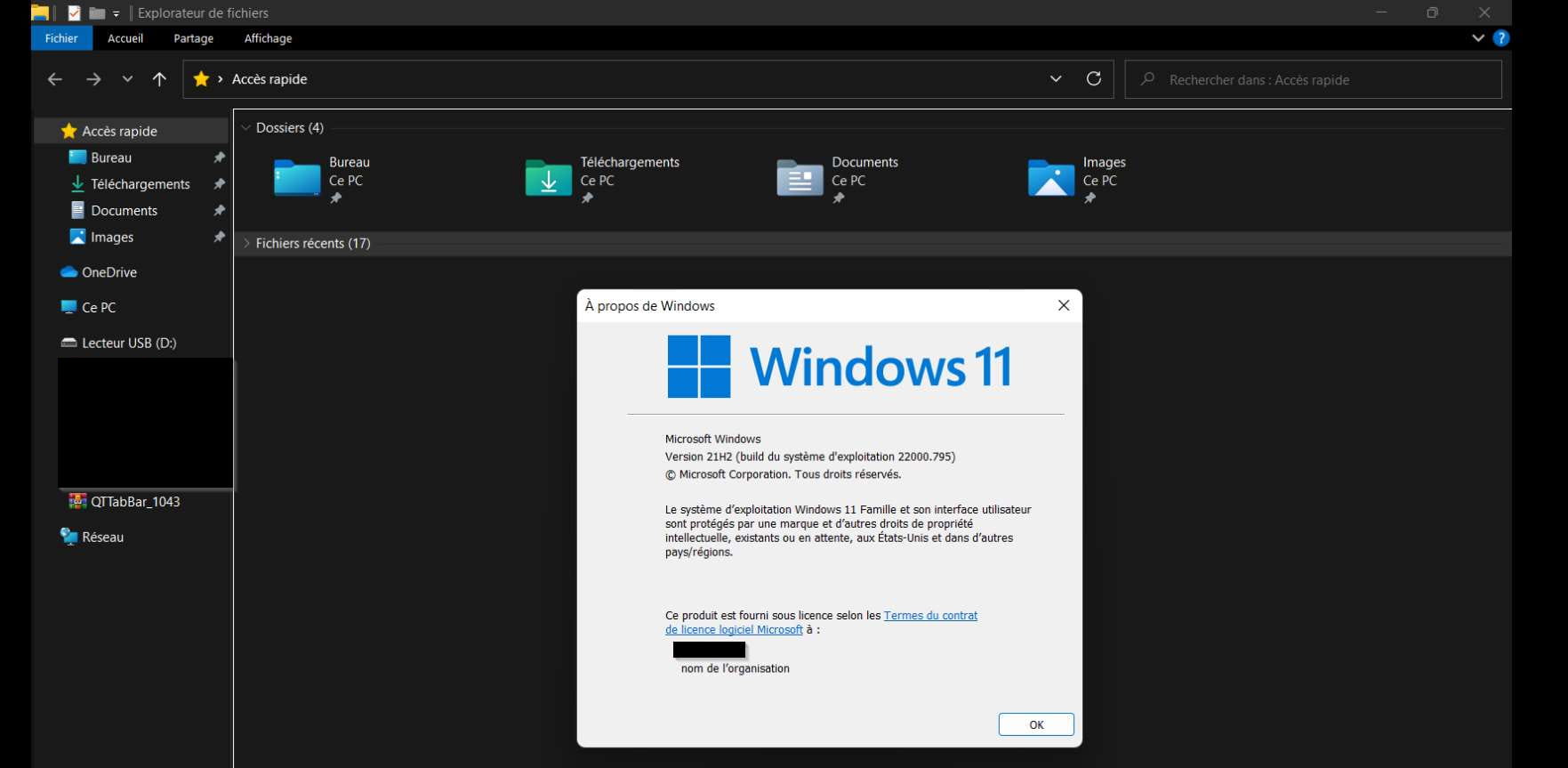Collapse the Dossiers (4) group
Screen dimensions: 1568x768
[x=246, y=128]
